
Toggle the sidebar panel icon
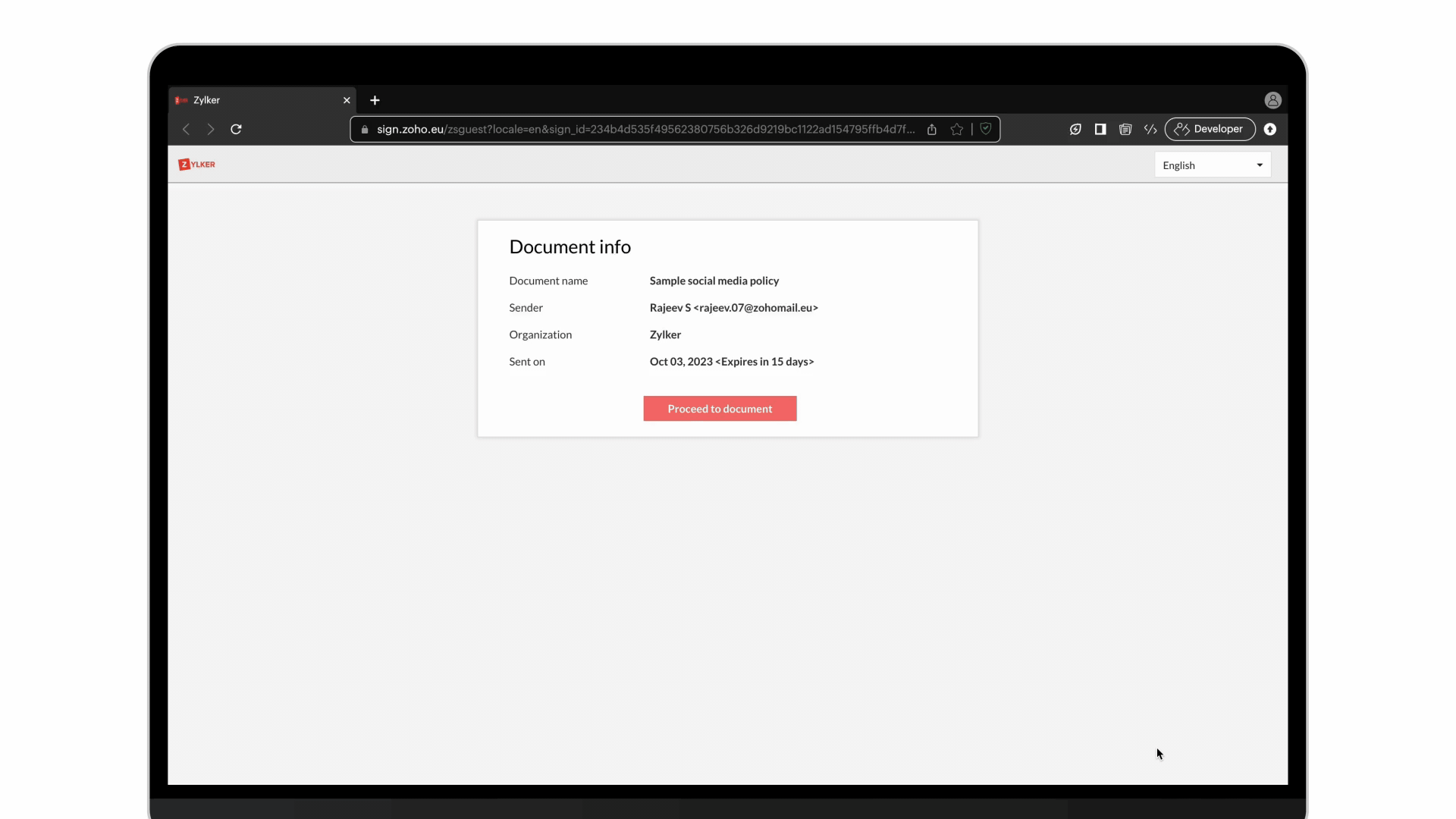click(1100, 130)
